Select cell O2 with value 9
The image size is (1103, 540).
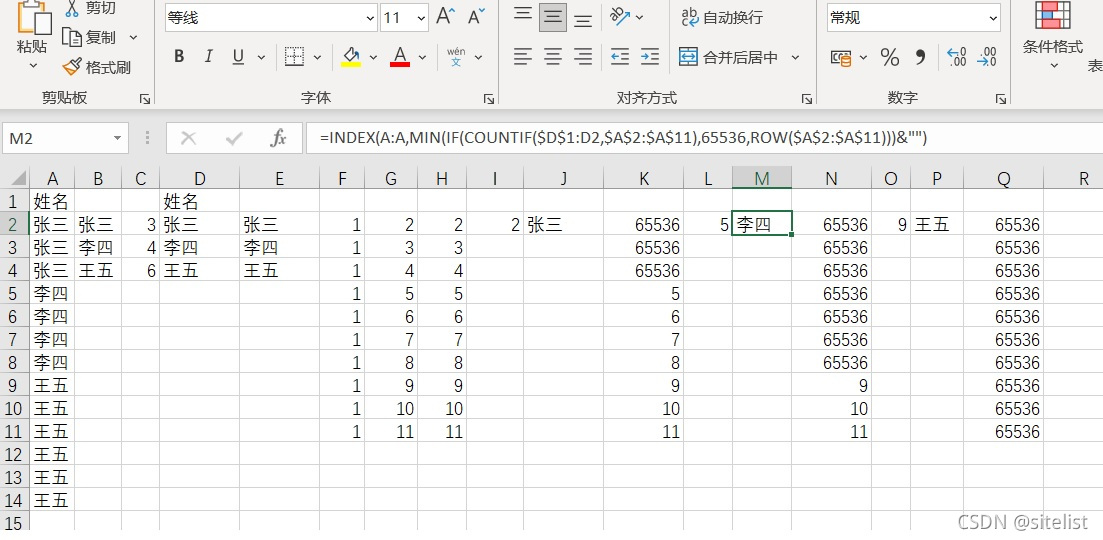[x=891, y=224]
